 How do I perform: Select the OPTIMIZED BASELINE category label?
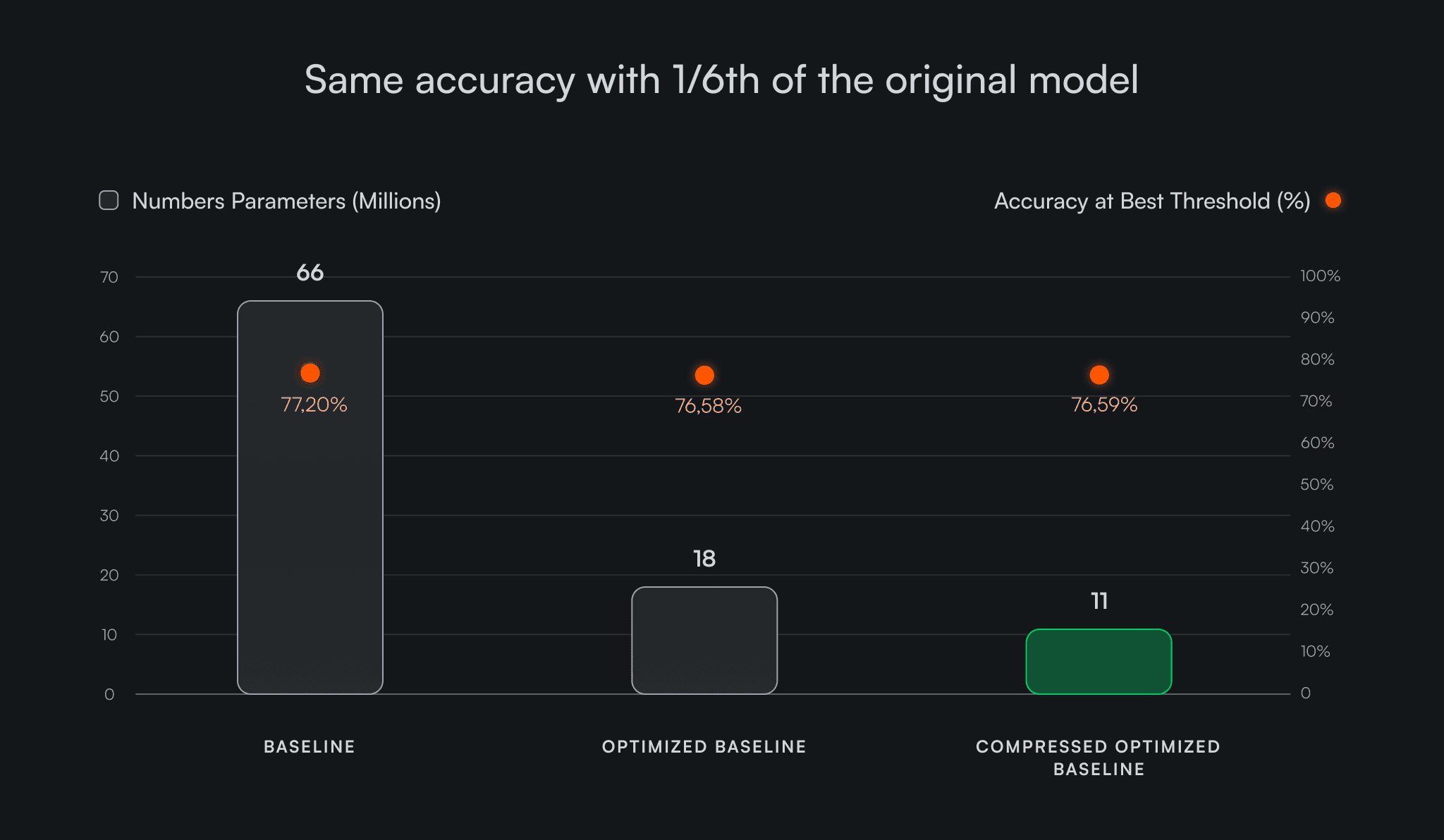tap(704, 747)
